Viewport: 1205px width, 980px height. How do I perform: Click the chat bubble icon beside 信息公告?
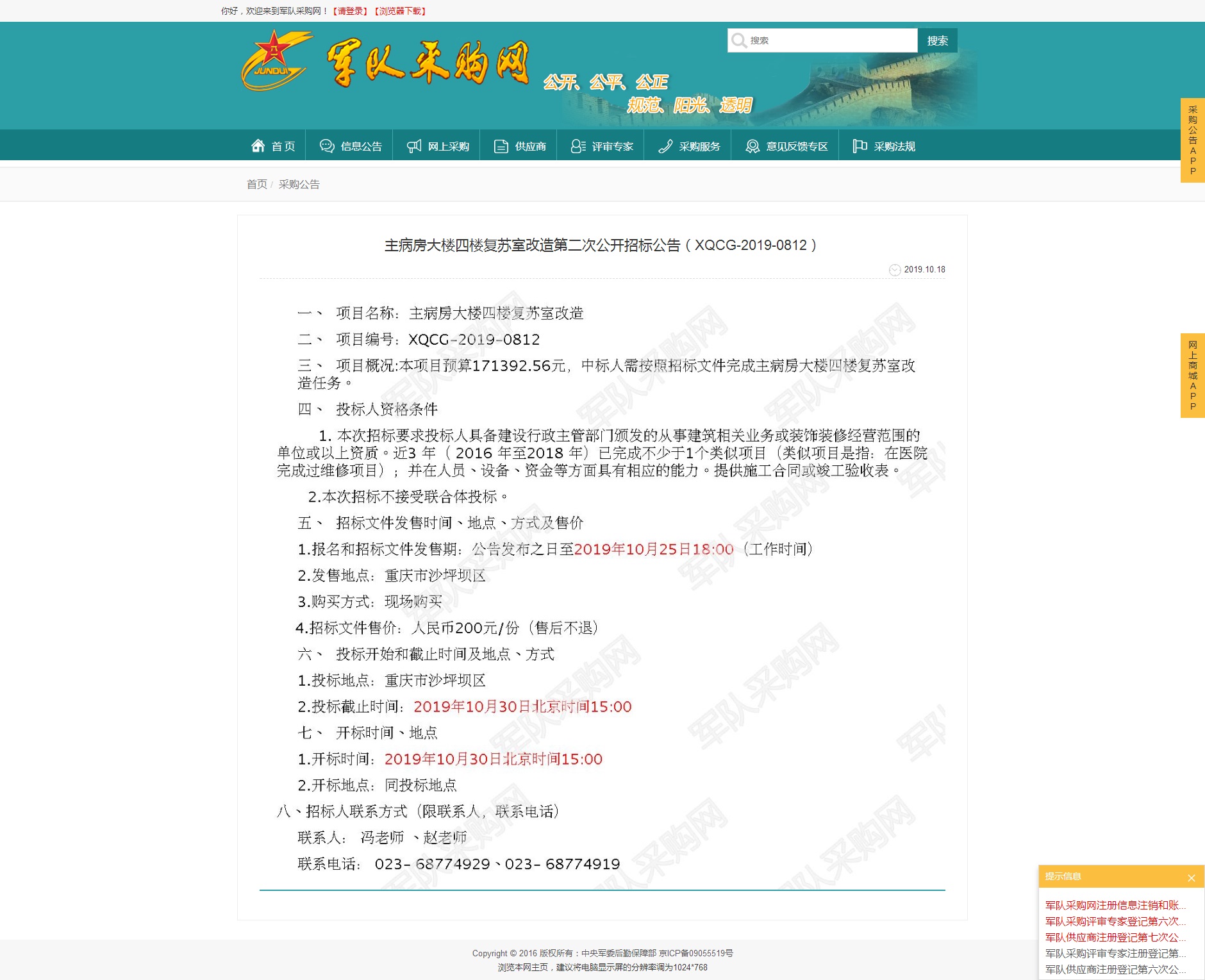pos(327,146)
